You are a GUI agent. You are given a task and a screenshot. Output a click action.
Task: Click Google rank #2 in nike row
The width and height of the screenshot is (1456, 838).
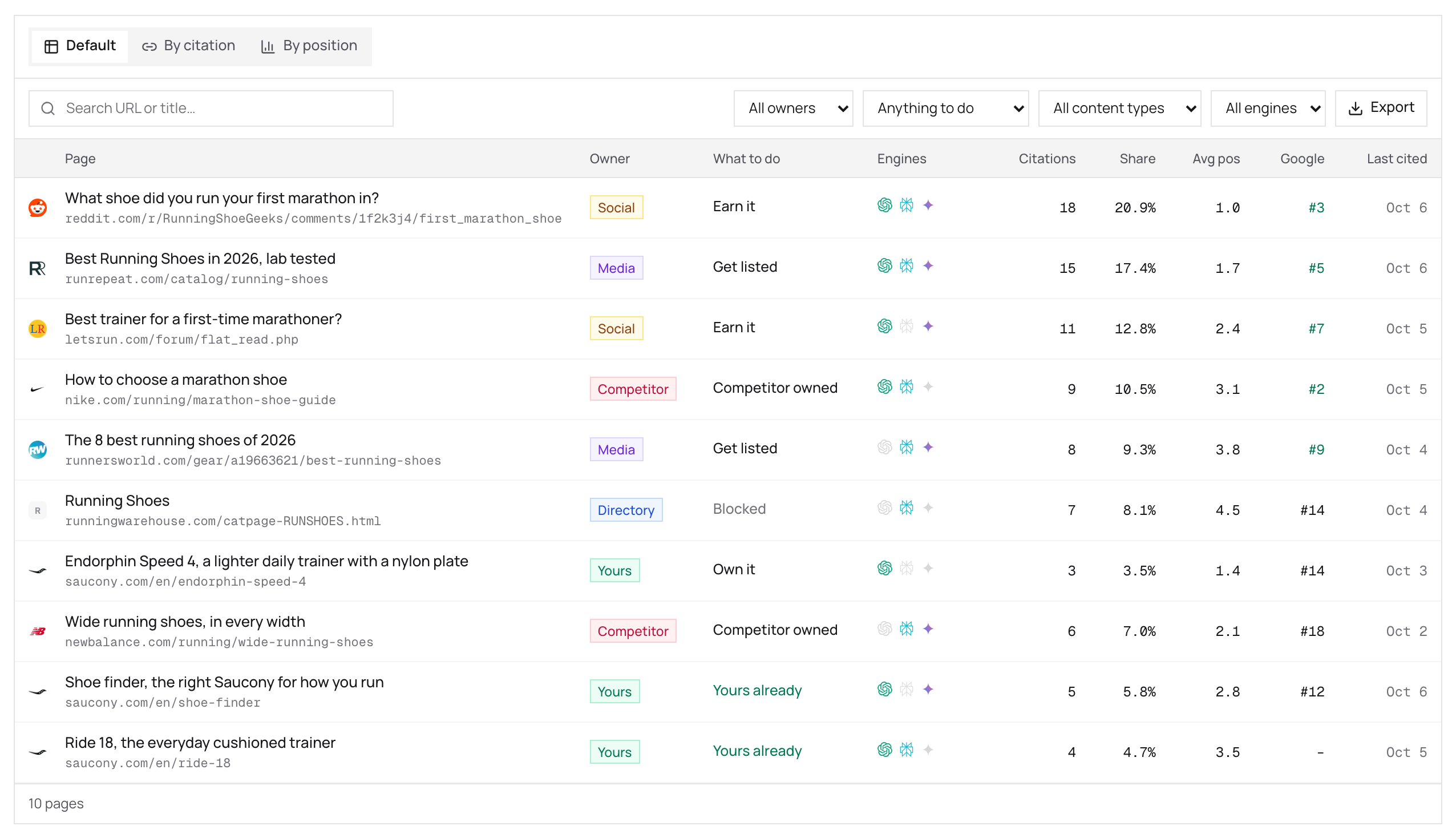[1316, 390]
